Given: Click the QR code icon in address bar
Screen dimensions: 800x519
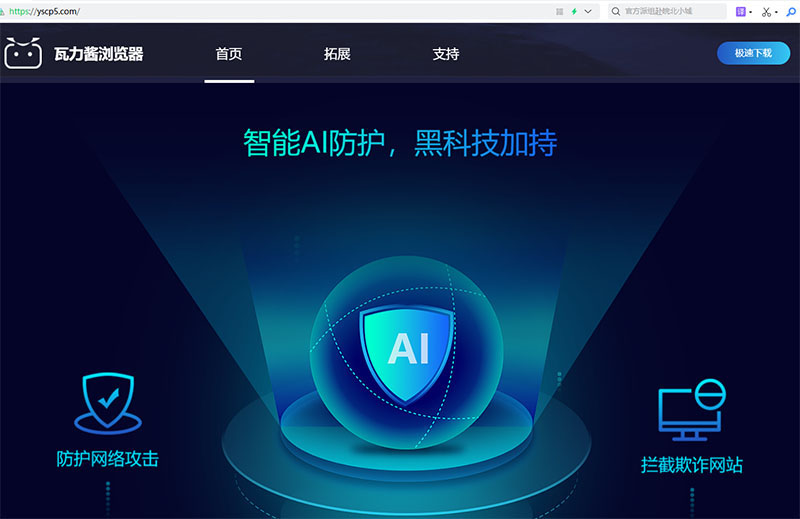Looking at the screenshot, I should pyautogui.click(x=560, y=11).
